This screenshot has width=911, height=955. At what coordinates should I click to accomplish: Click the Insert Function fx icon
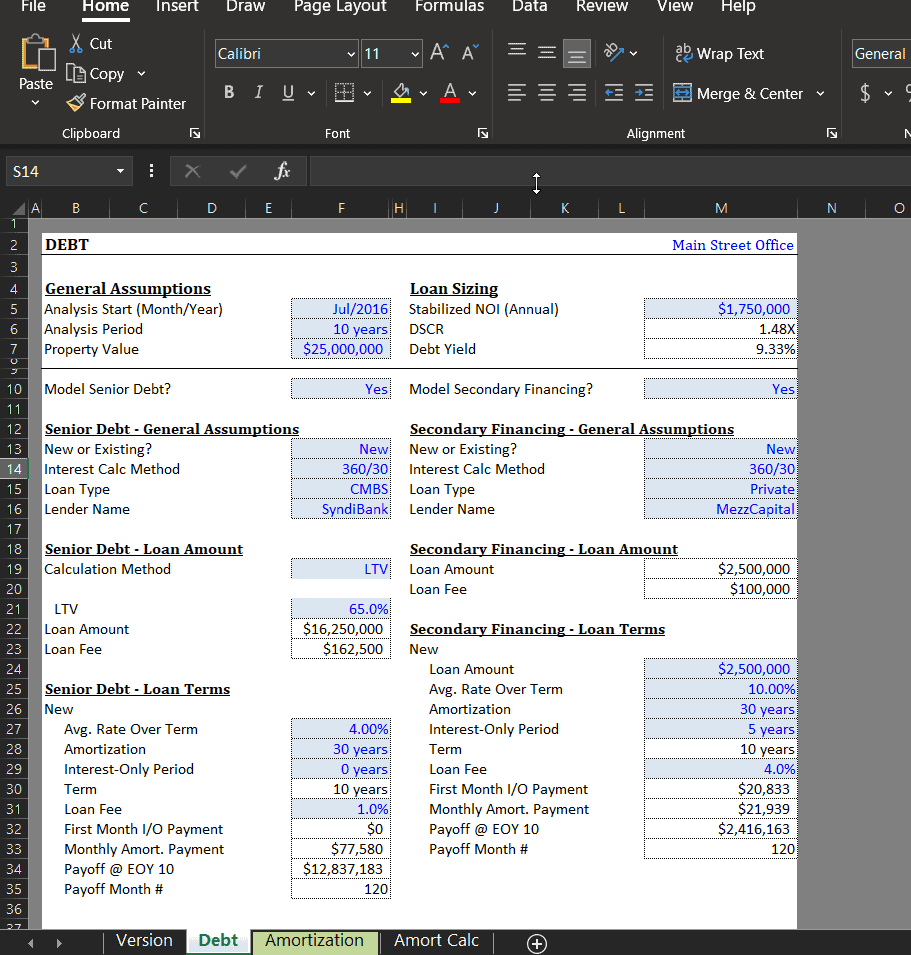(282, 172)
